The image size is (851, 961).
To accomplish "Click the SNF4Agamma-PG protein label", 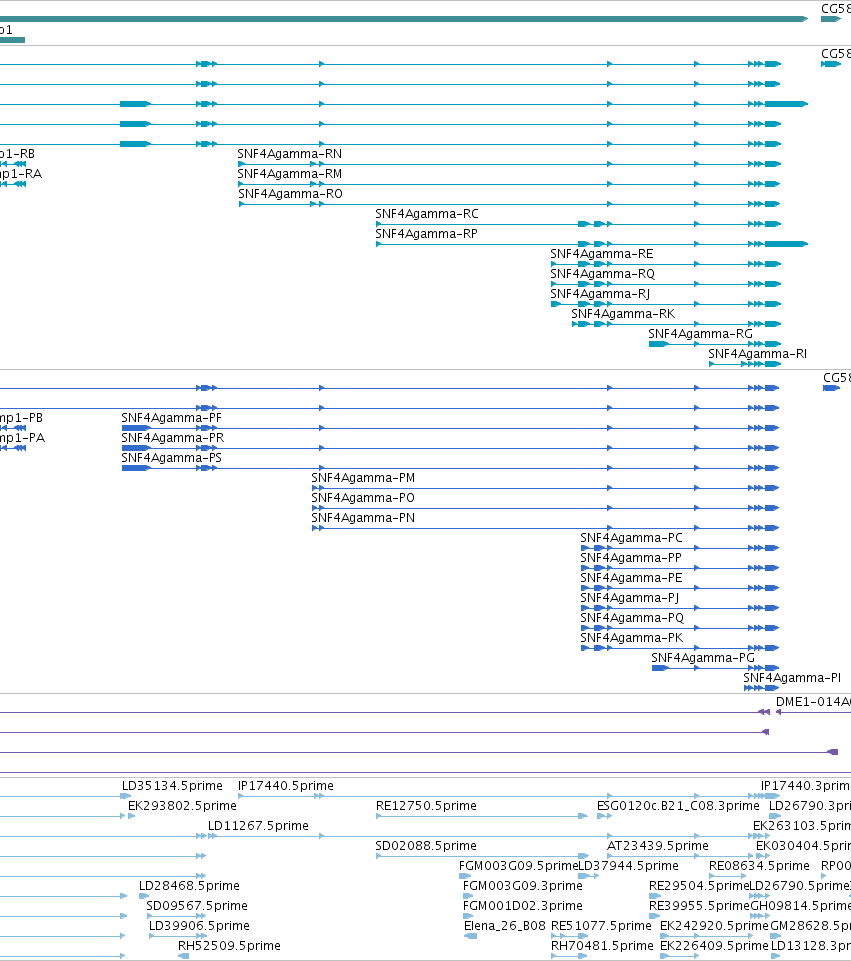I will coord(703,658).
